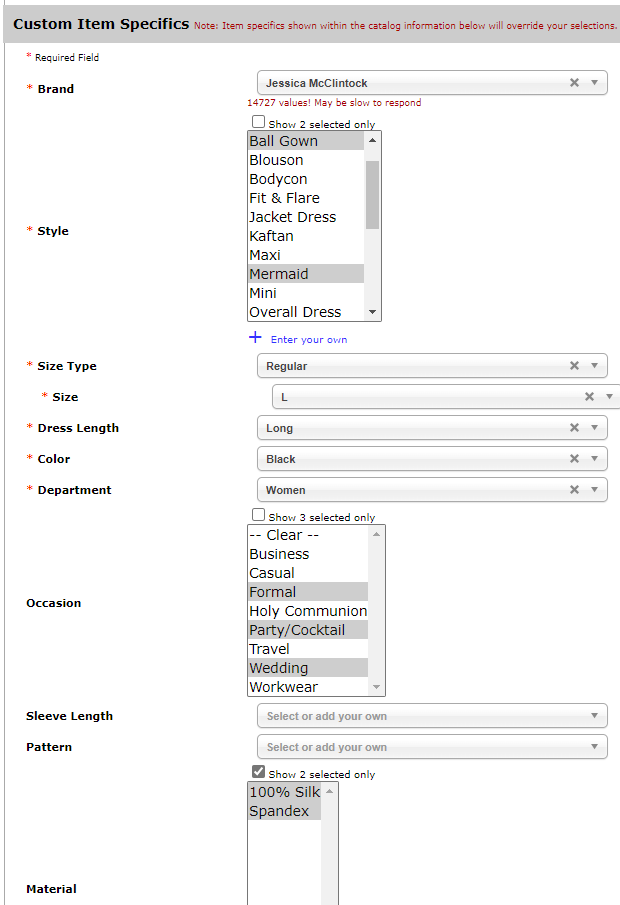This screenshot has width=620, height=905.
Task: Check Show 3 selected only for Occasion
Action: (x=258, y=515)
